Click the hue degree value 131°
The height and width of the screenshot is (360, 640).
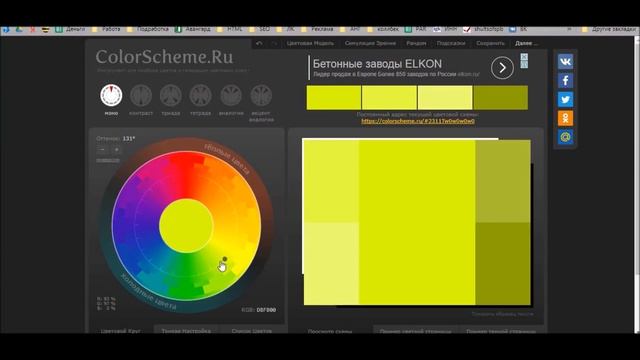click(129, 138)
